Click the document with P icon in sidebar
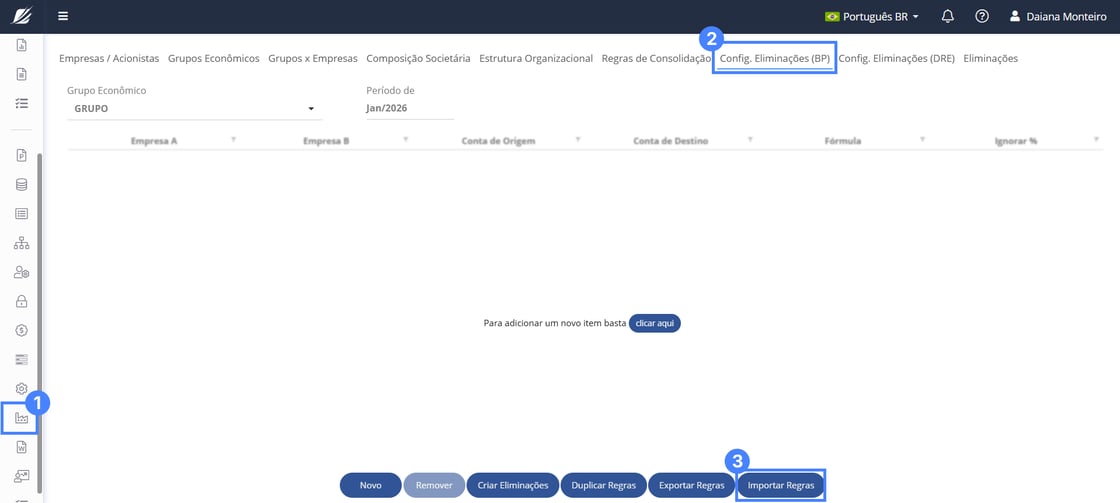The image size is (1120, 503). coord(21,155)
